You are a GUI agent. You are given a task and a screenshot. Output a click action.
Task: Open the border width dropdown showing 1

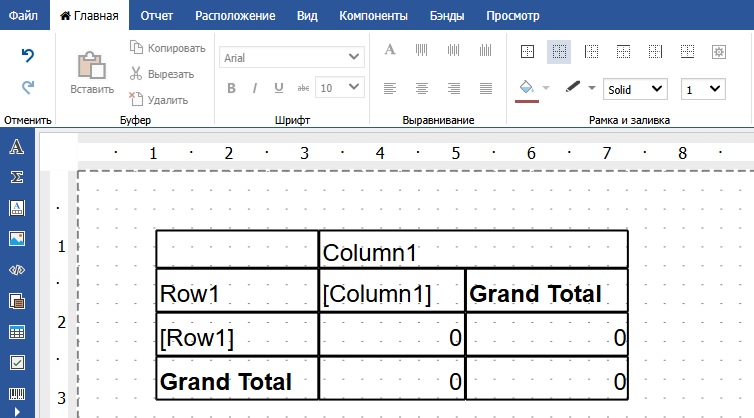[703, 89]
